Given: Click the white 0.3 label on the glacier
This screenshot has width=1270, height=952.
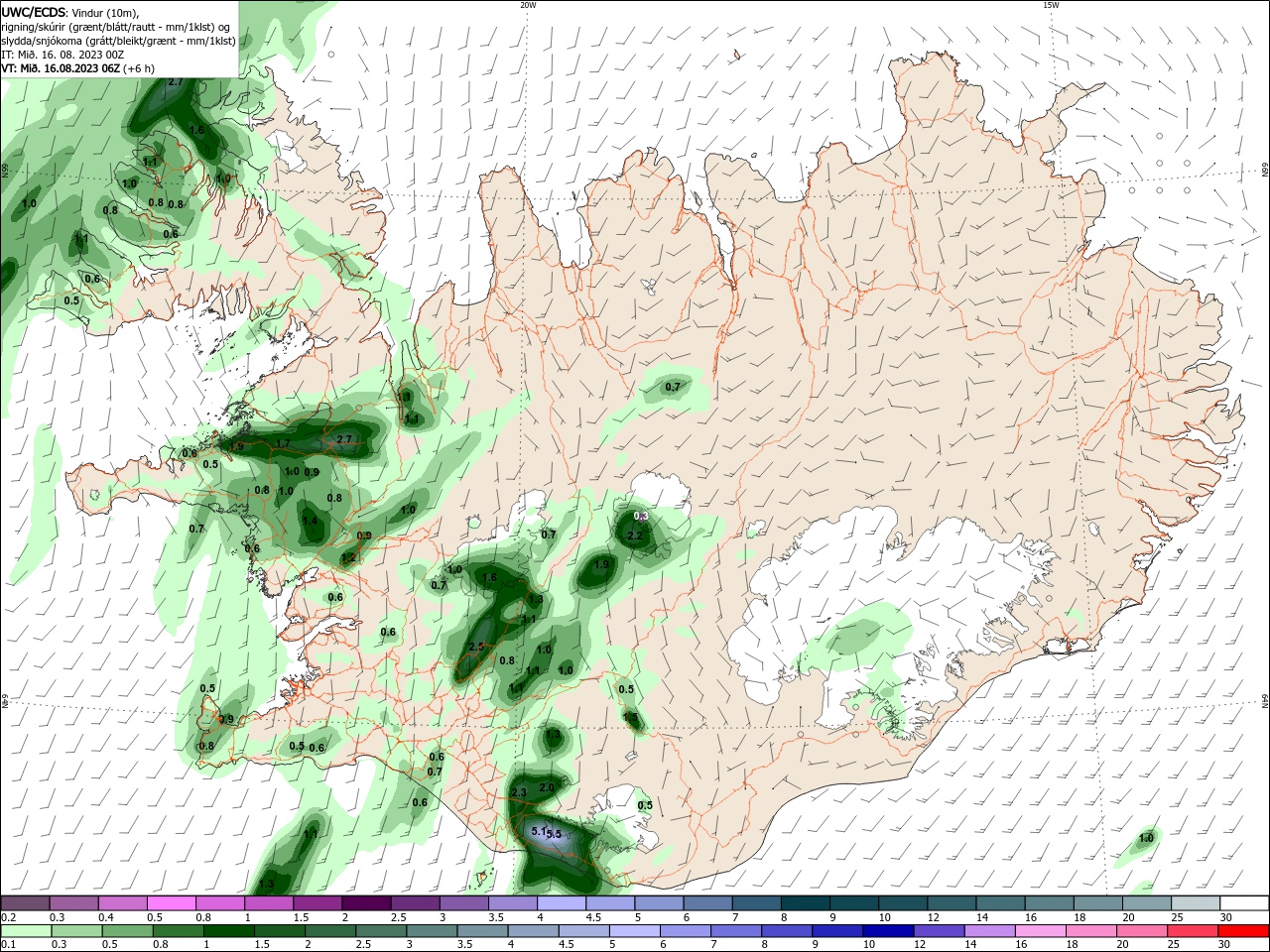Looking at the screenshot, I should [641, 516].
